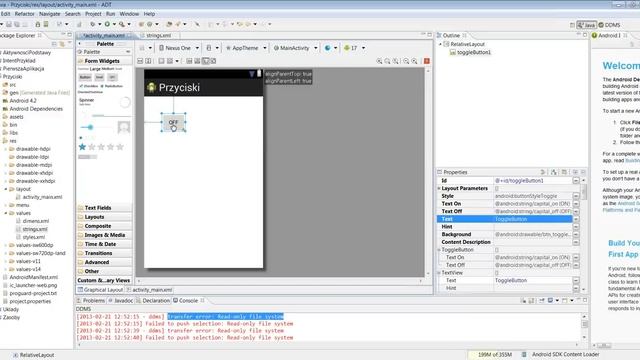Open the Navigate menu

49,14
